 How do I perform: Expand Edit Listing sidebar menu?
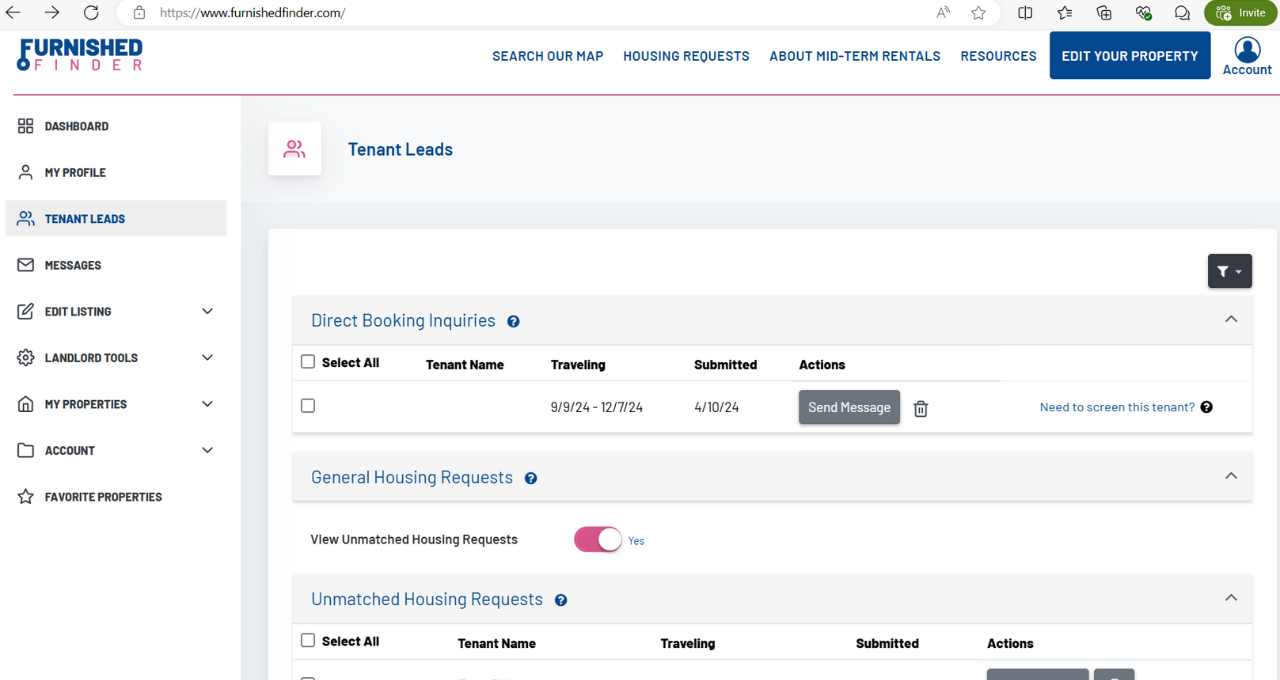coord(207,312)
